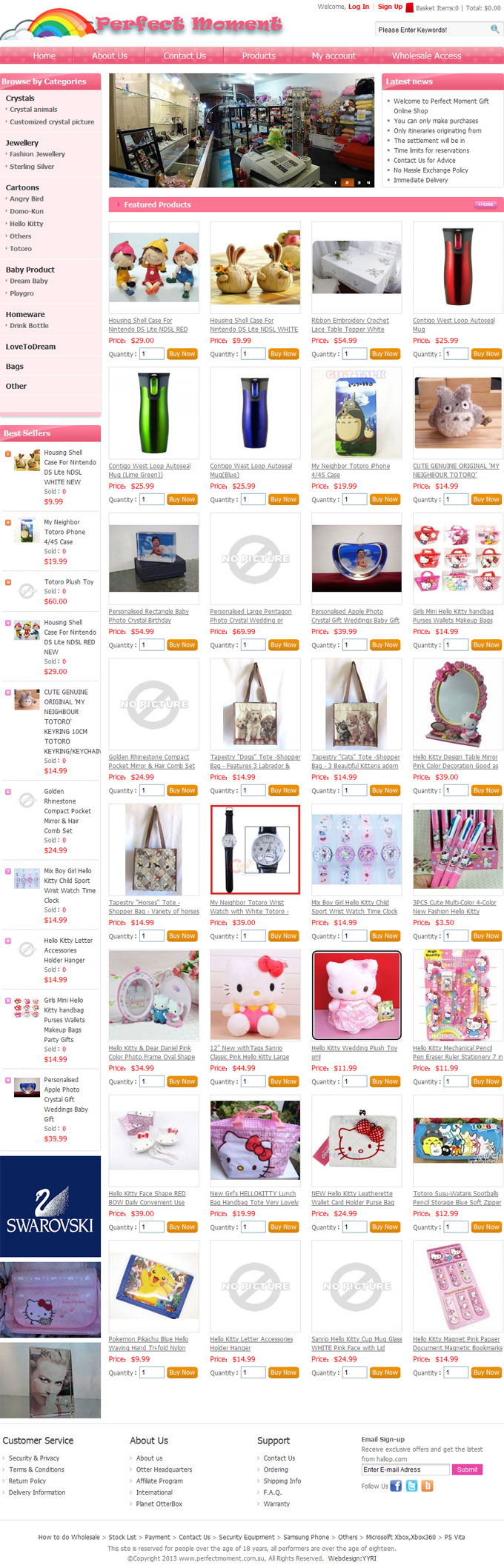Screen dimensions: 504x1568
Task: Select banner slide number 2
Action: coord(348,182)
